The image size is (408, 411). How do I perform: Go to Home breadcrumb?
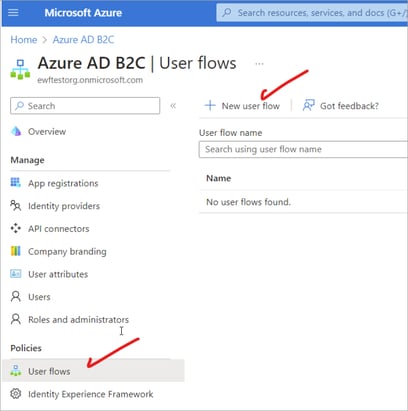pyautogui.click(x=24, y=40)
